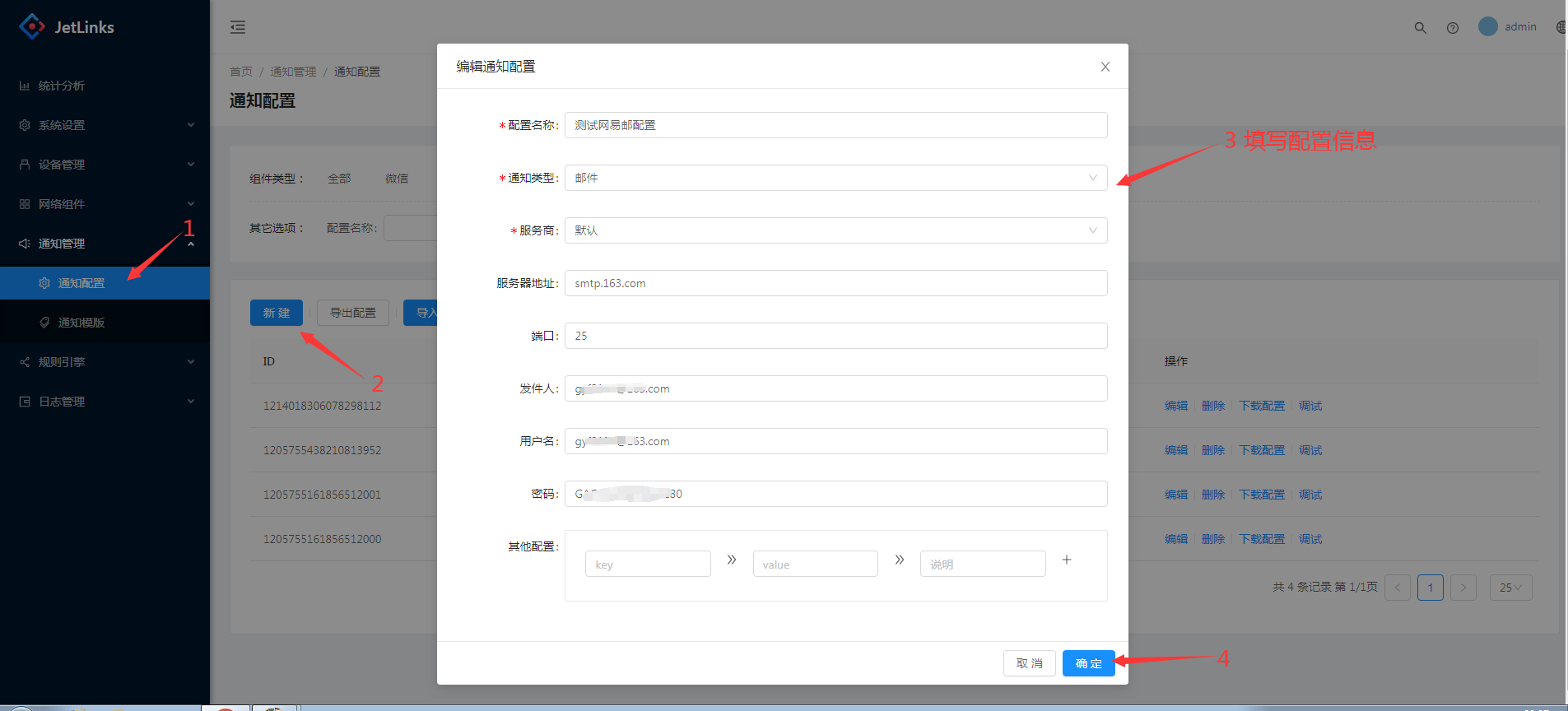Click the blue confirm button

[1088, 663]
